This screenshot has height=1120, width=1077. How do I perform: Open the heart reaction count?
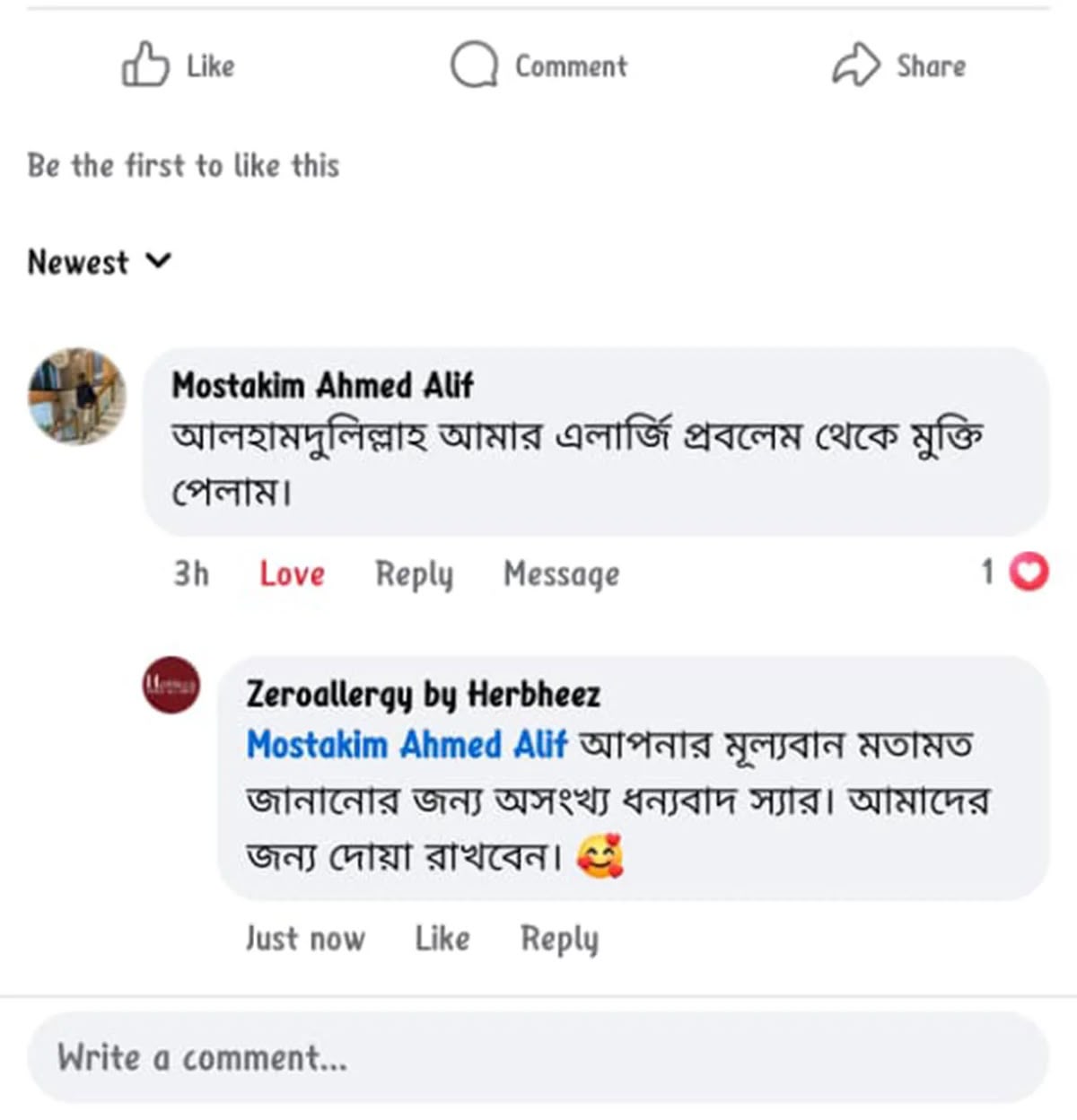[x=1015, y=572]
